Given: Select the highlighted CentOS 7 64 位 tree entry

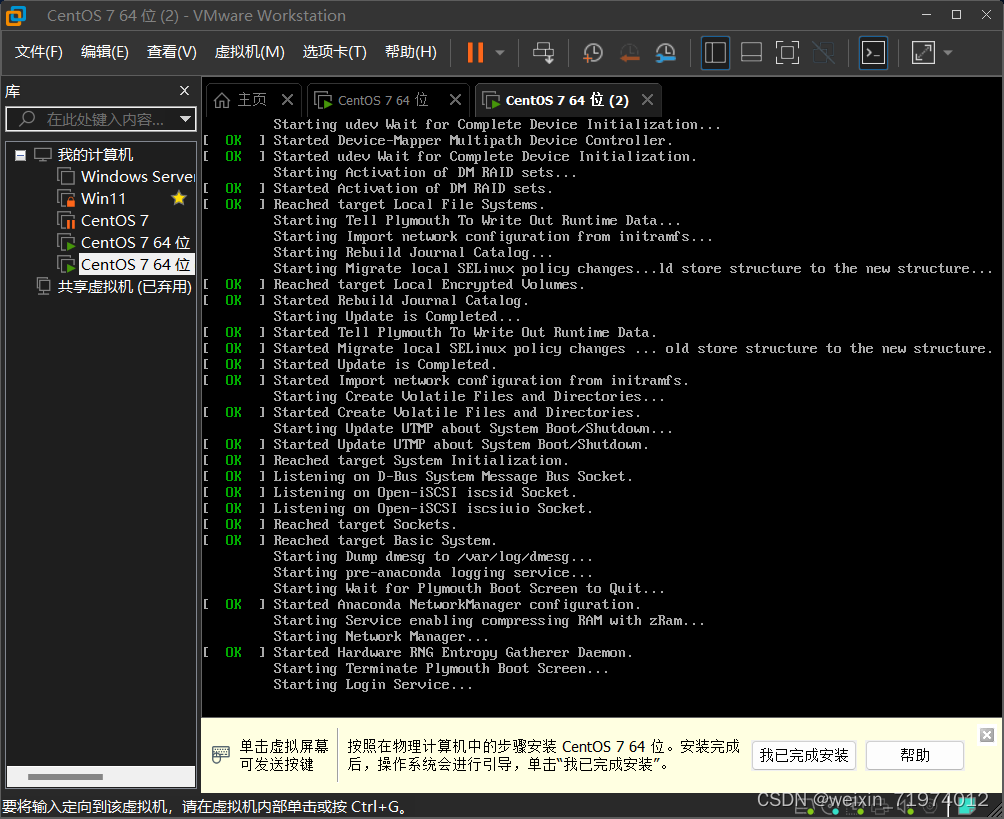Looking at the screenshot, I should pos(135,264).
